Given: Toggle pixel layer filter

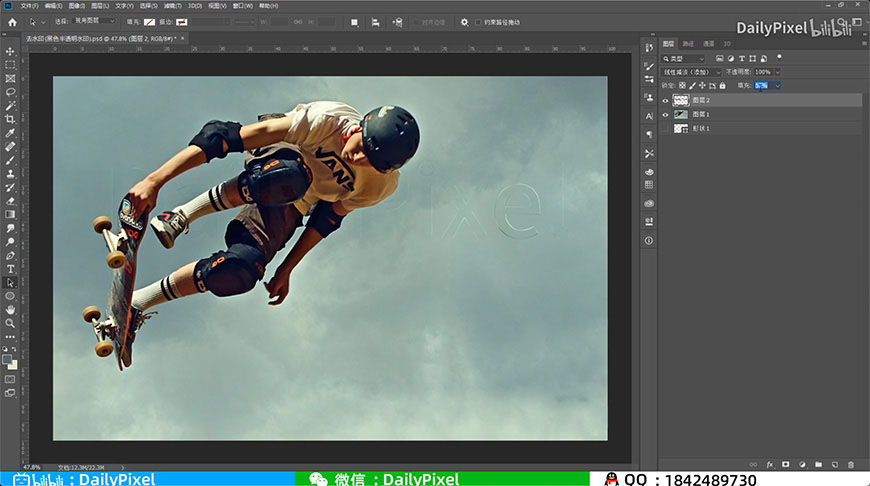Looking at the screenshot, I should coord(720,58).
